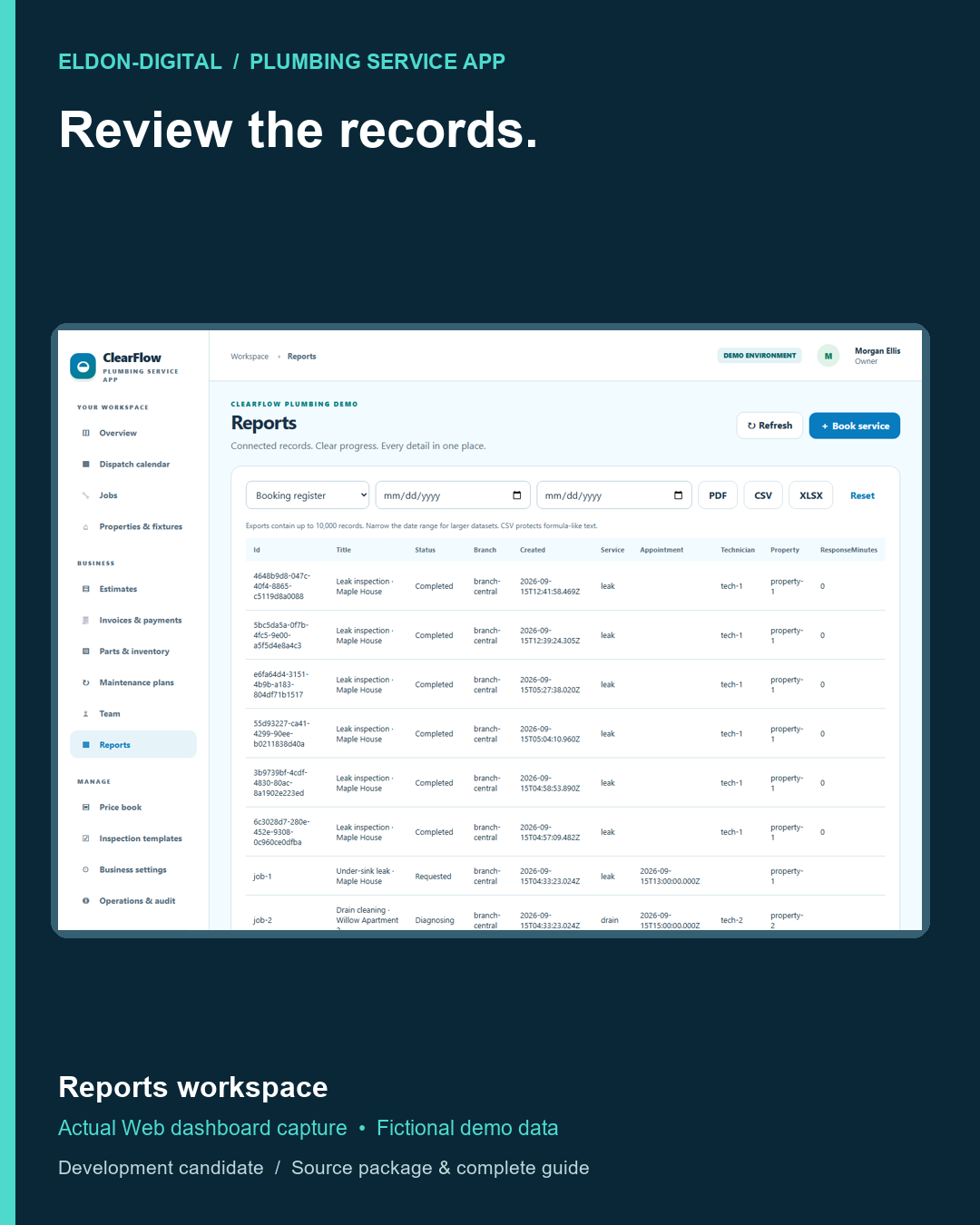Click the Price book icon
This screenshot has height=1225, width=980.
86,808
